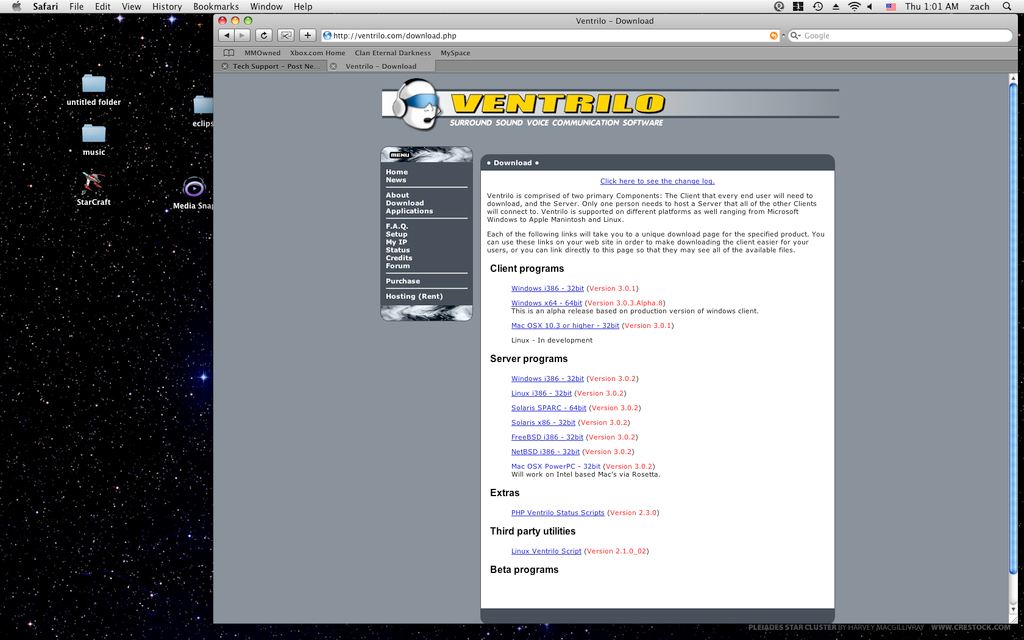Open the zach user menu
This screenshot has height=640, width=1024.
(979, 7)
